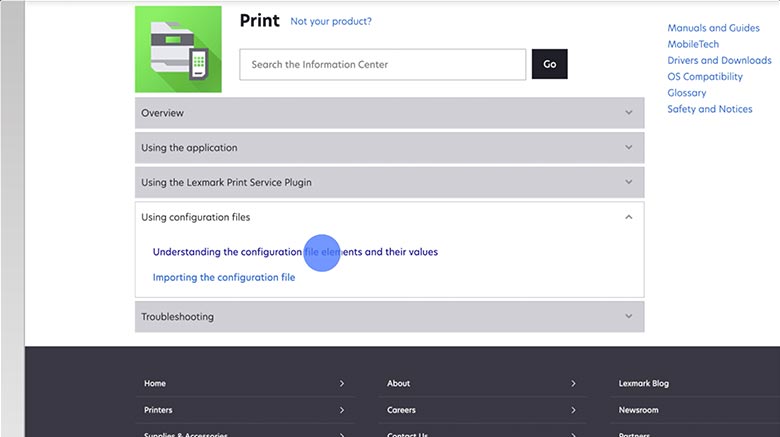Focus the Search the Information Center field
Image resolution: width=780 pixels, height=437 pixels.
coord(382,65)
